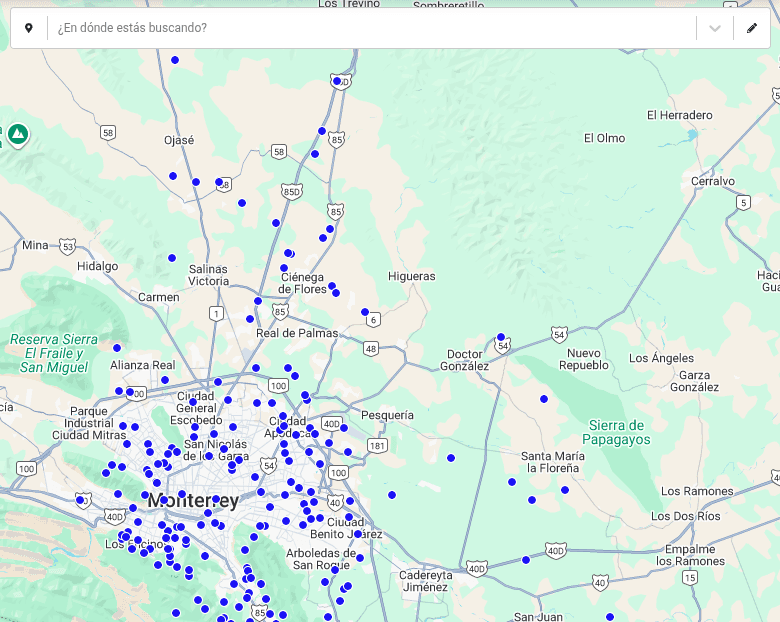The image size is (780, 622).
Task: Click the route 5 shield below Cerralvo
Action: point(742,202)
